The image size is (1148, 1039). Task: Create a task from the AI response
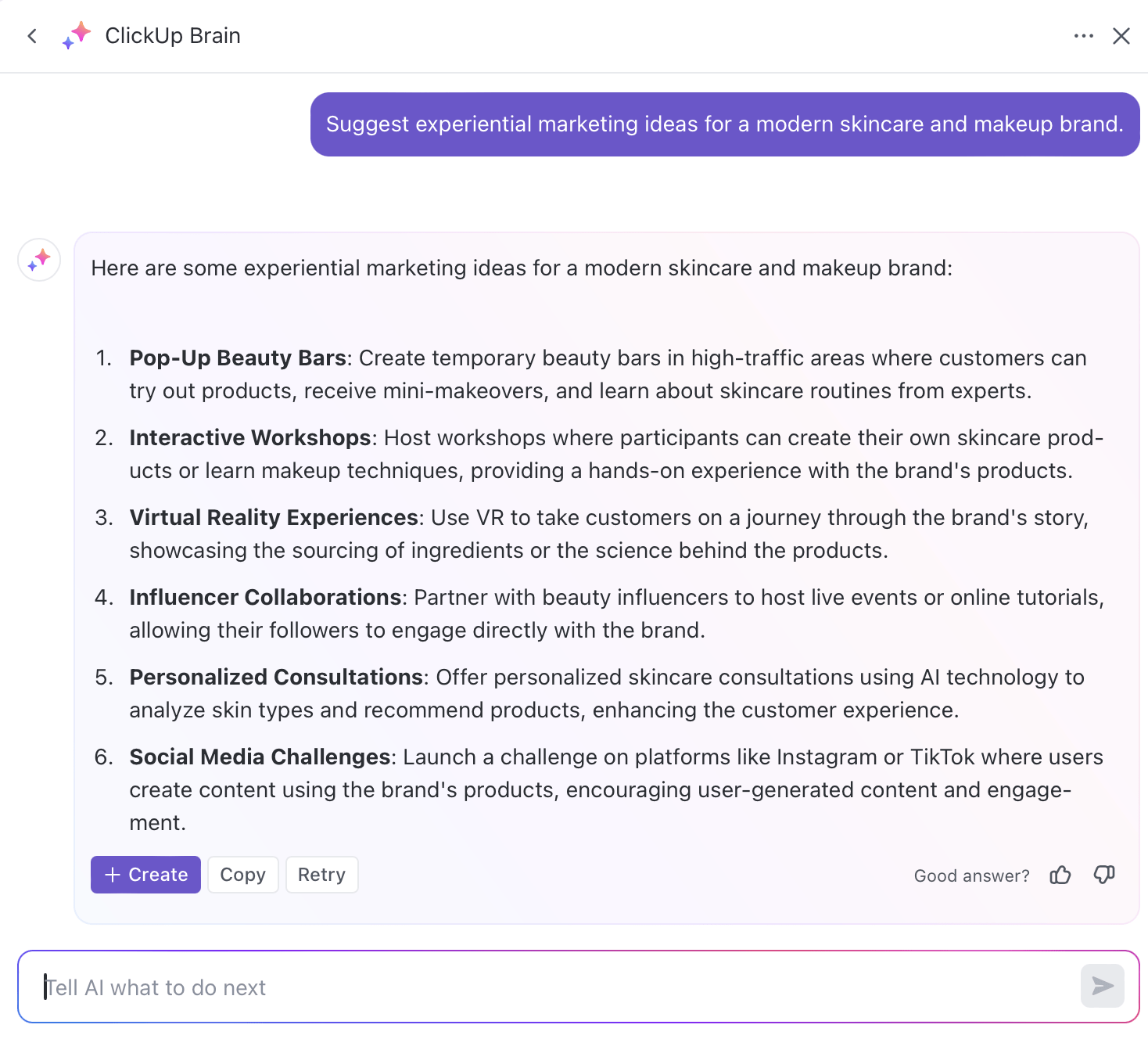click(x=145, y=875)
